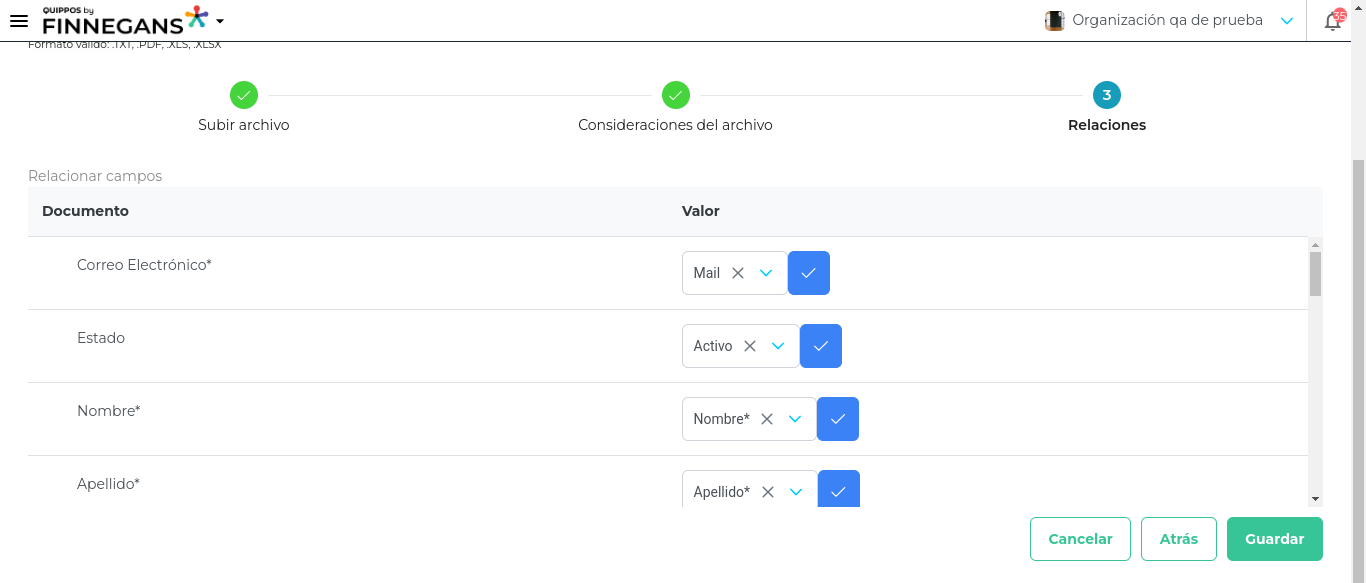Clear the Mail value selection
The height and width of the screenshot is (583, 1366).
[x=738, y=273]
